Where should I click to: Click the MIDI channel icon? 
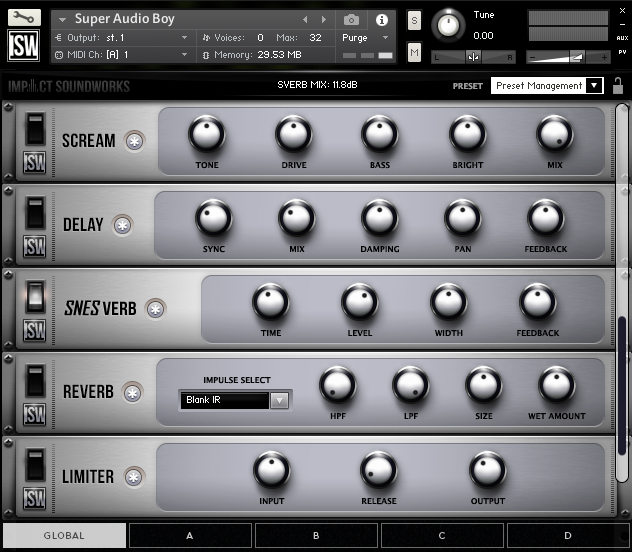tap(59, 55)
